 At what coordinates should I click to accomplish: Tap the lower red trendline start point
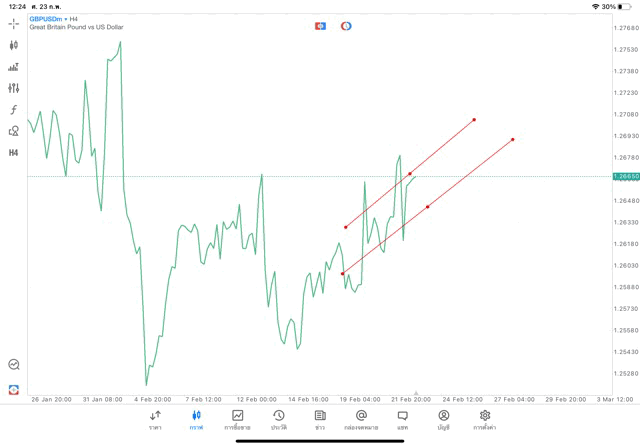(x=343, y=273)
